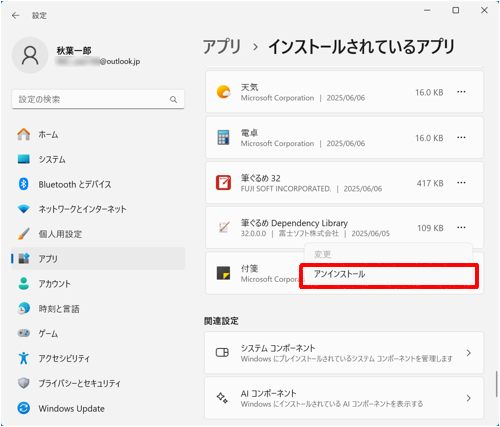The height and width of the screenshot is (427, 500).
Task: Click the AI コンポーネント sparkle icon
Action: coord(222,398)
